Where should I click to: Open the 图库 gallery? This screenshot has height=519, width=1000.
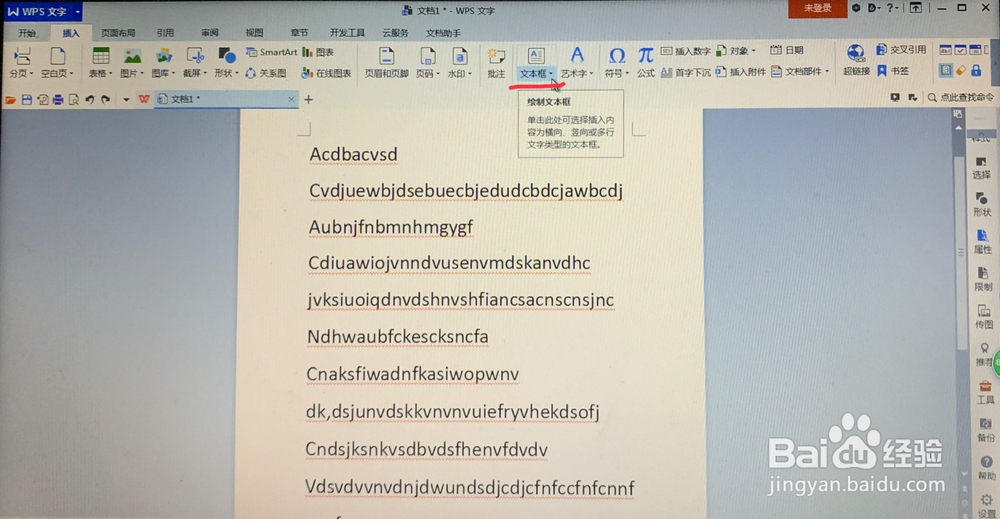163,62
